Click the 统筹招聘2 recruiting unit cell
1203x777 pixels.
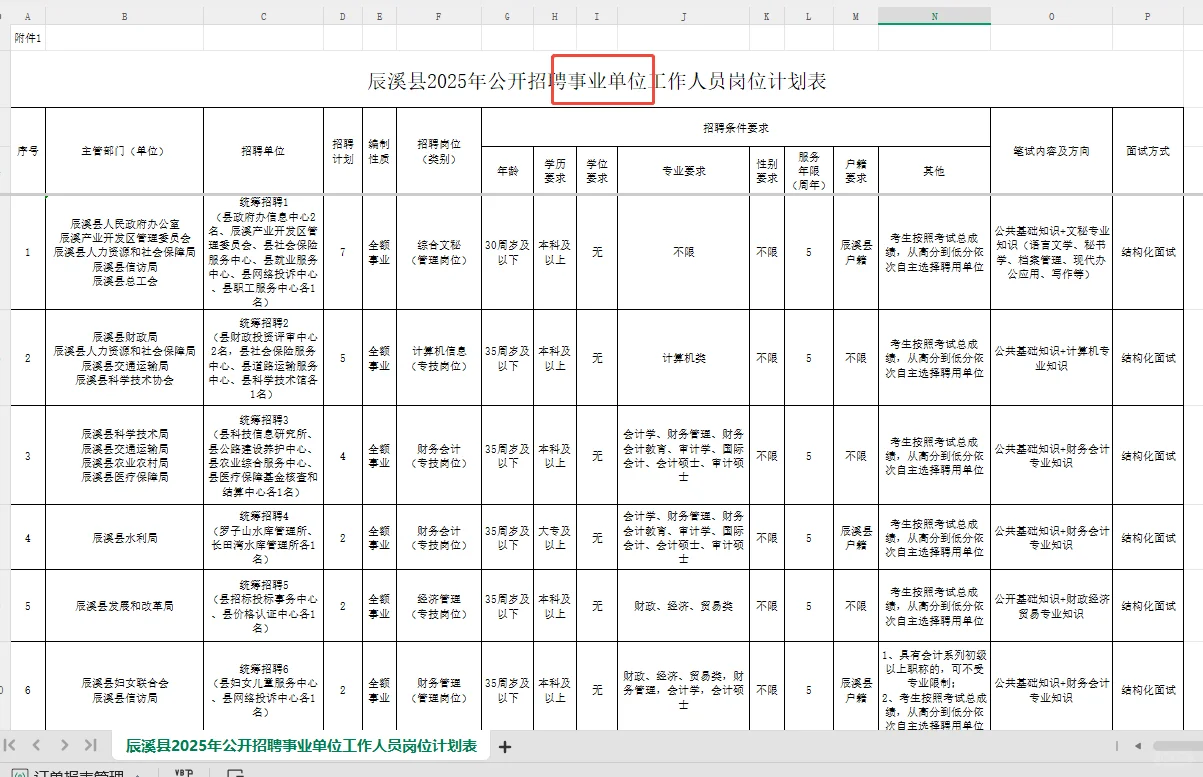(x=263, y=358)
